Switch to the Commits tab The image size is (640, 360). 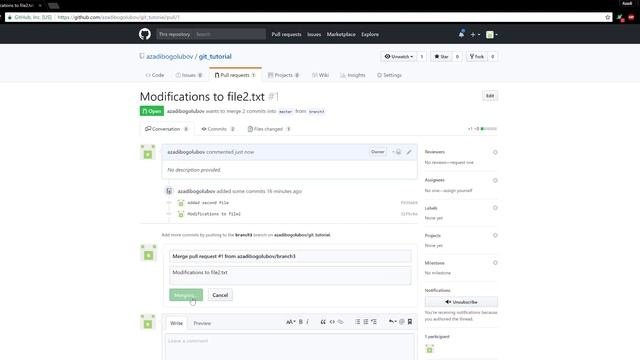[218, 129]
